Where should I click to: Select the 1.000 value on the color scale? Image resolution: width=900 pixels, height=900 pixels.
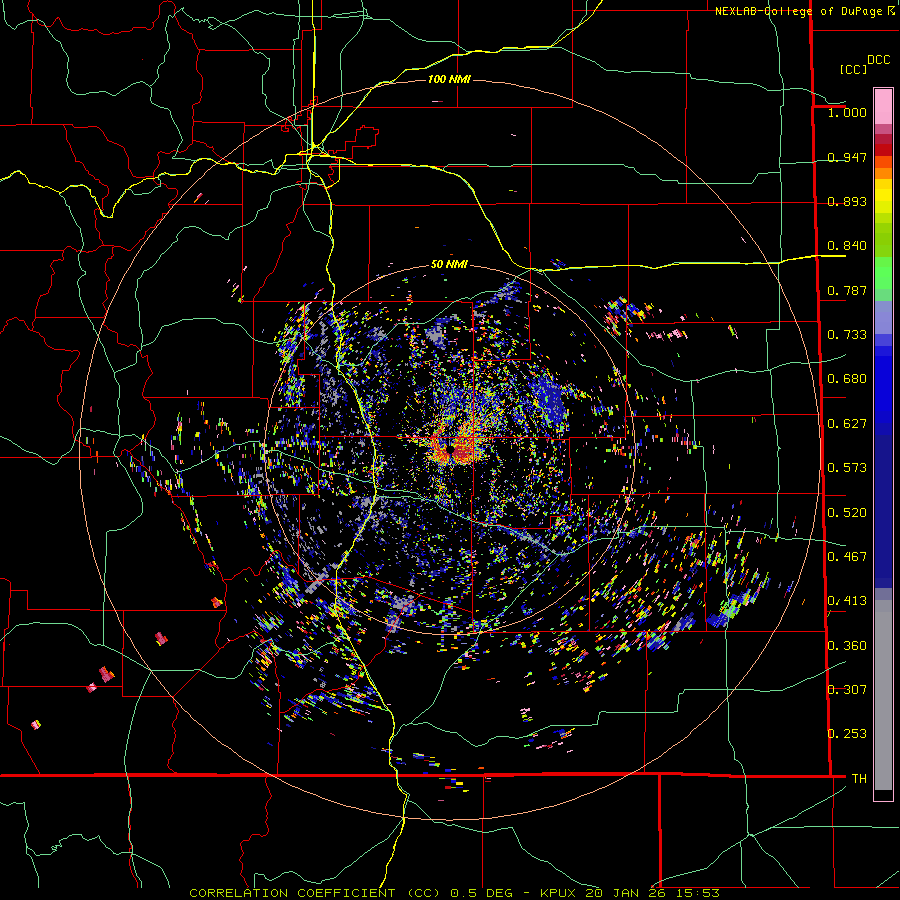[x=847, y=112]
